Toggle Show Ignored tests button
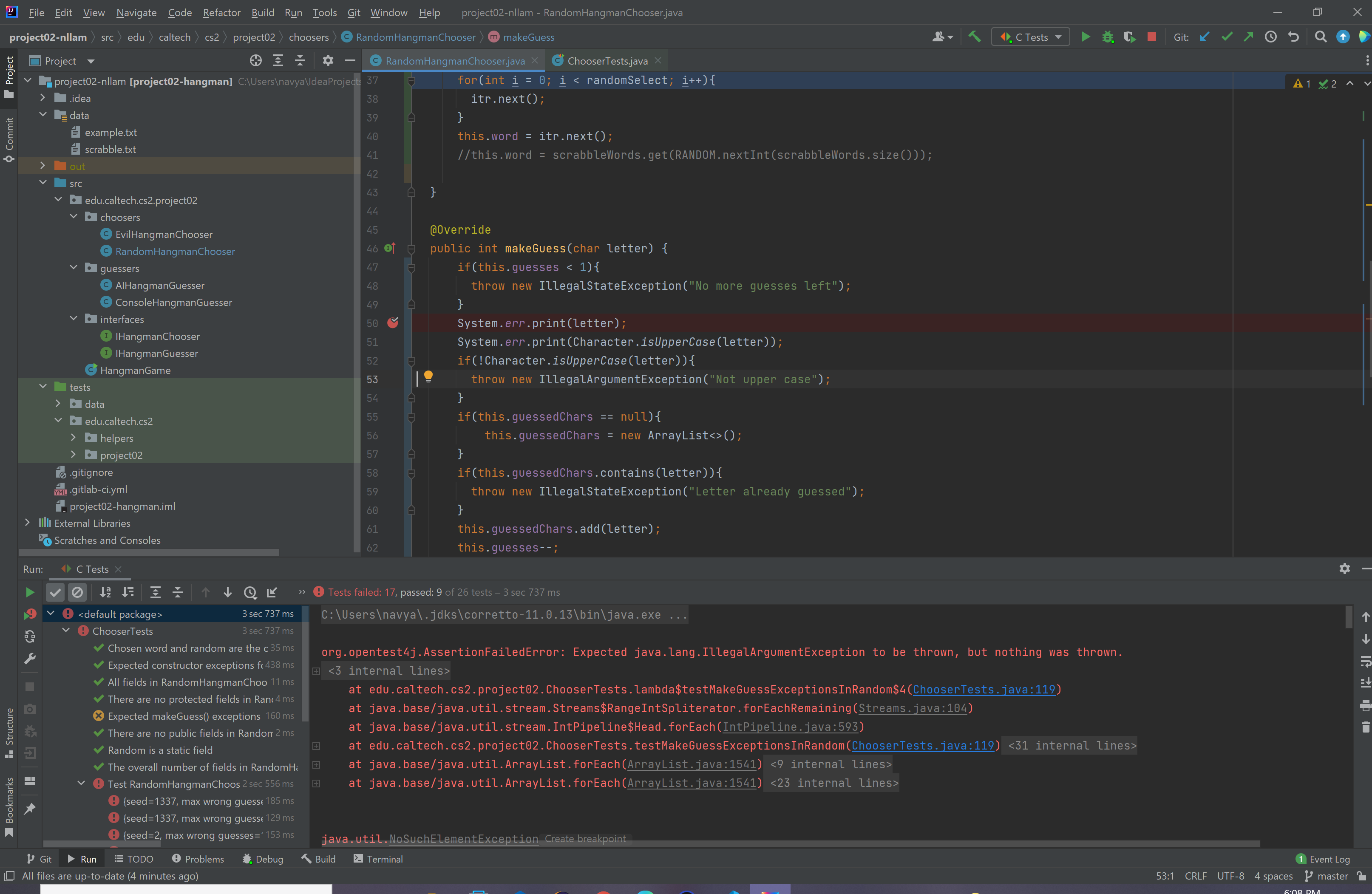 point(77,592)
